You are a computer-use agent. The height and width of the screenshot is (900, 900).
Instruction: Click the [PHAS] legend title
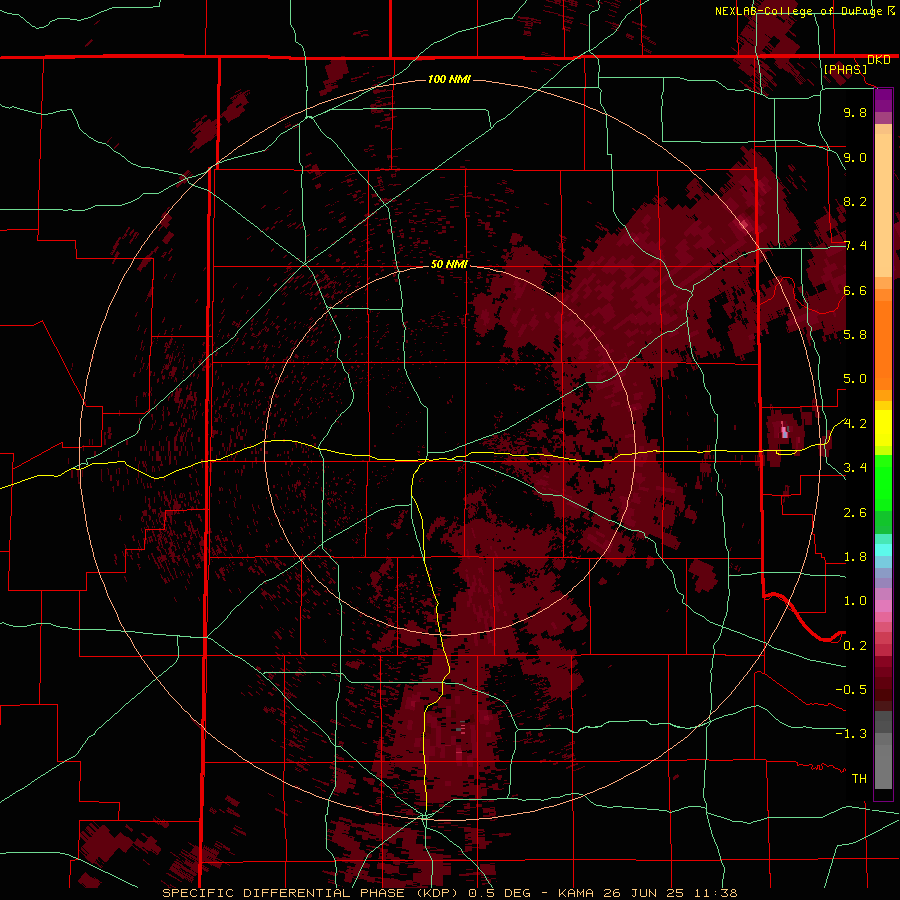[845, 69]
